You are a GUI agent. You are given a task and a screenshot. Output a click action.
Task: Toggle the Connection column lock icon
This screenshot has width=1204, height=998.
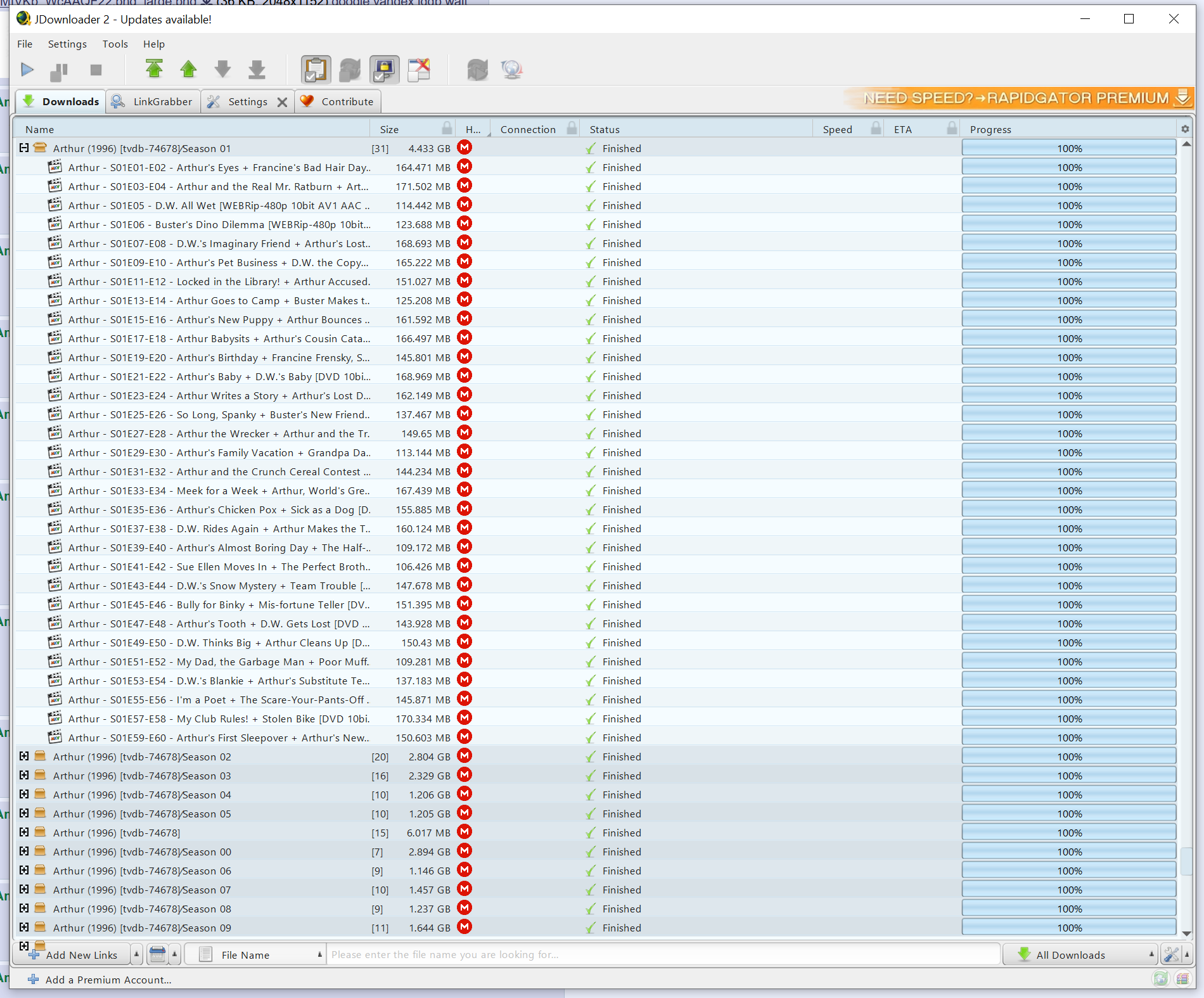(x=572, y=128)
